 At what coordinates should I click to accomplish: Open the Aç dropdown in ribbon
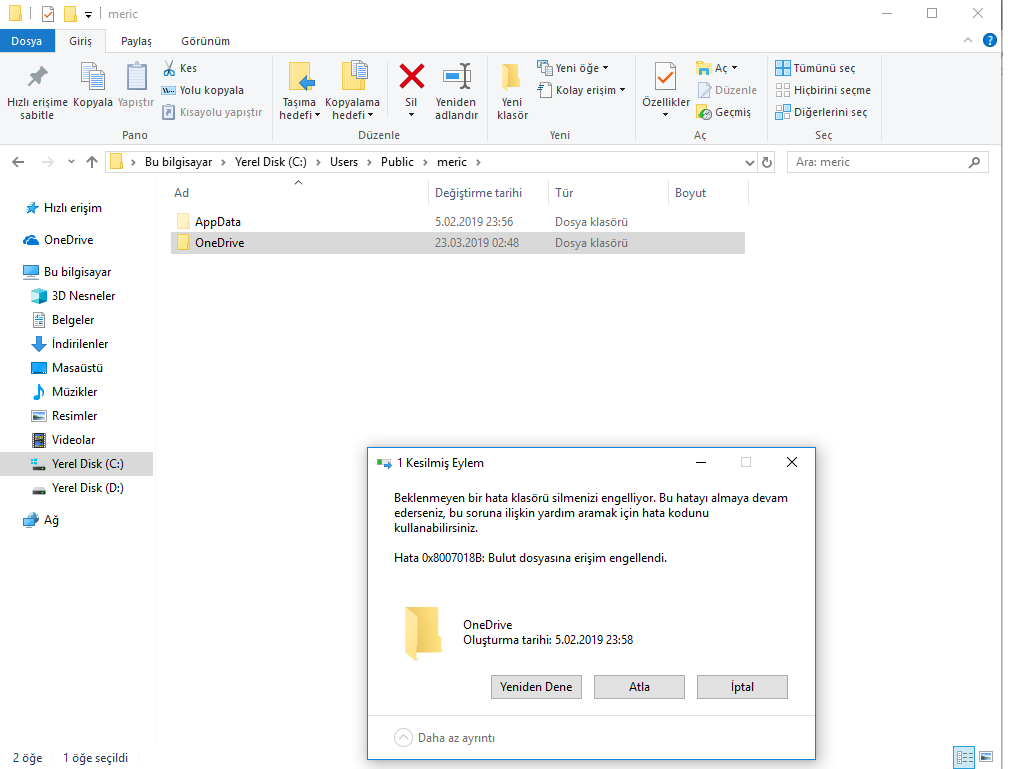coord(717,68)
